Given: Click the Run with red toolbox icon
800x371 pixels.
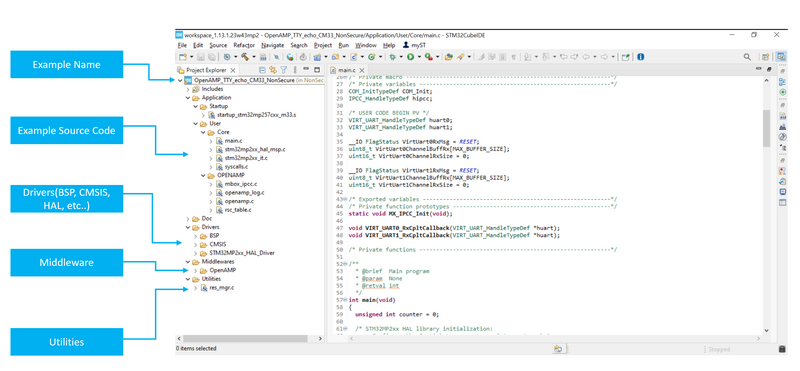Looking at the screenshot, I should [x=429, y=57].
